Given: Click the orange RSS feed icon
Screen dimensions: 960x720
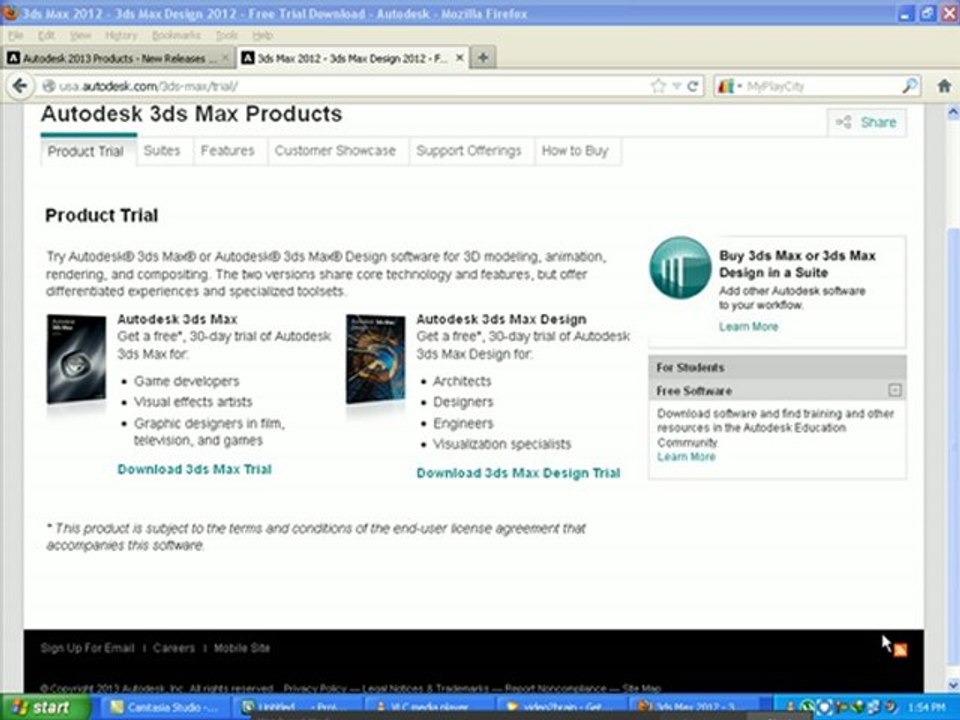Looking at the screenshot, I should click(x=900, y=650).
